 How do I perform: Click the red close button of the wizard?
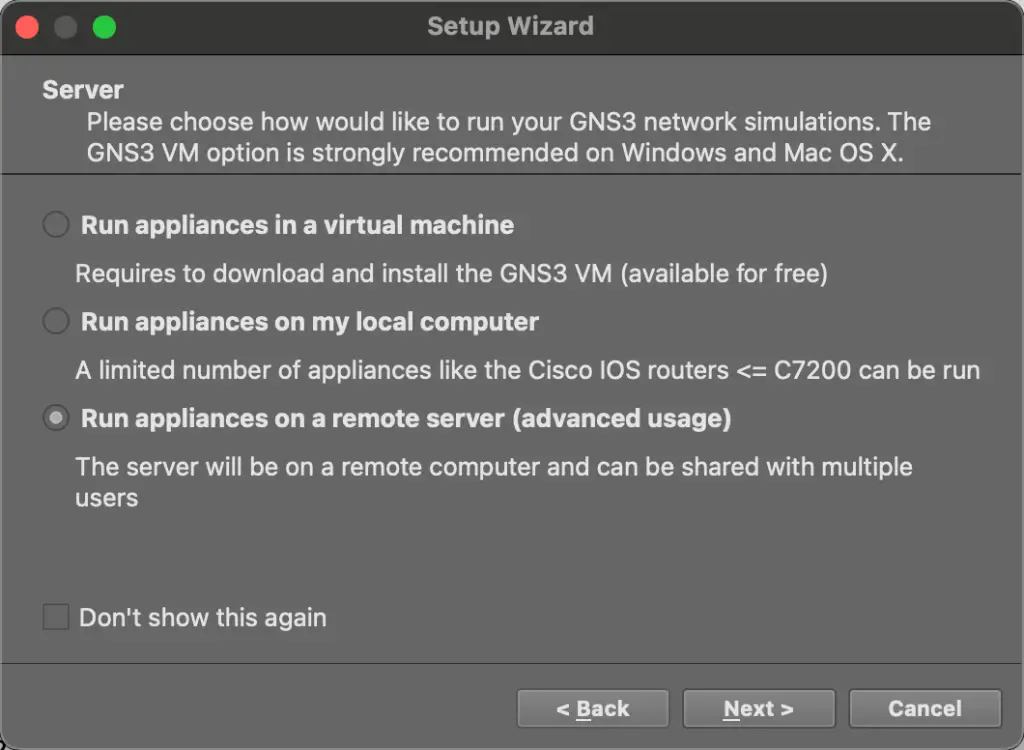point(26,27)
